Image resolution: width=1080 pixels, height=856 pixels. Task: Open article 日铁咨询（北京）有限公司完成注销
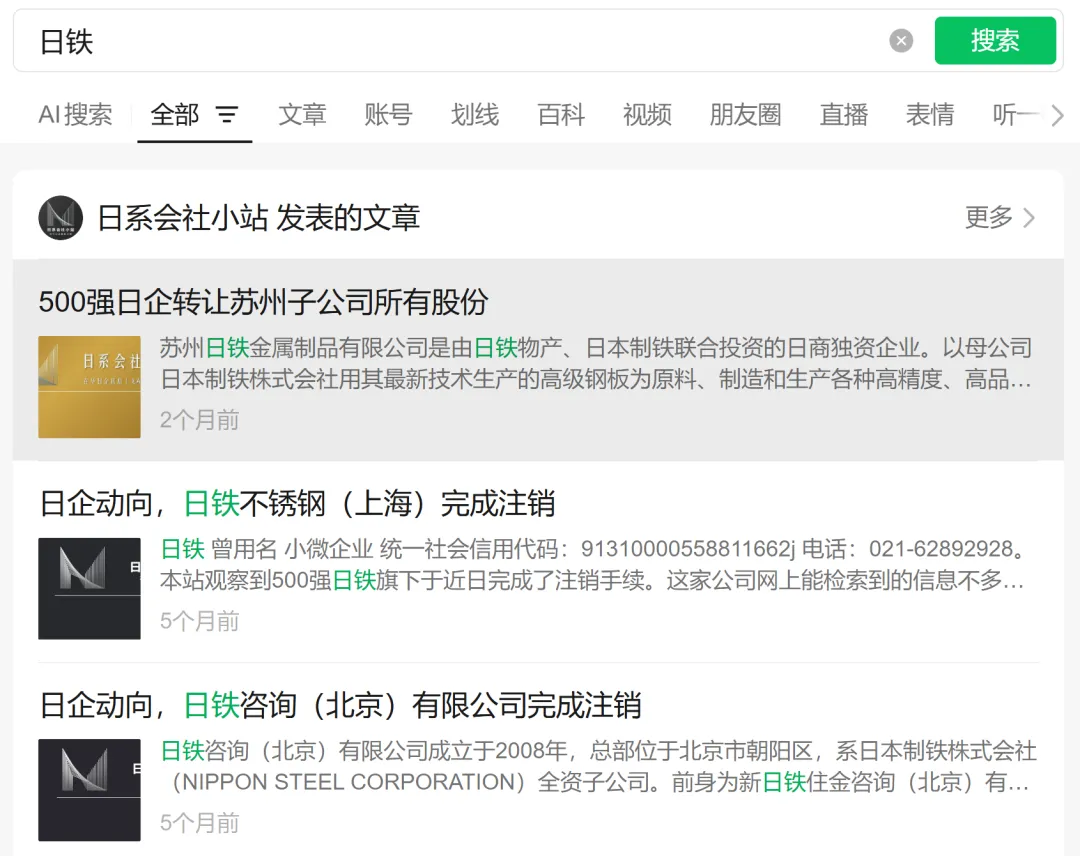coord(340,705)
